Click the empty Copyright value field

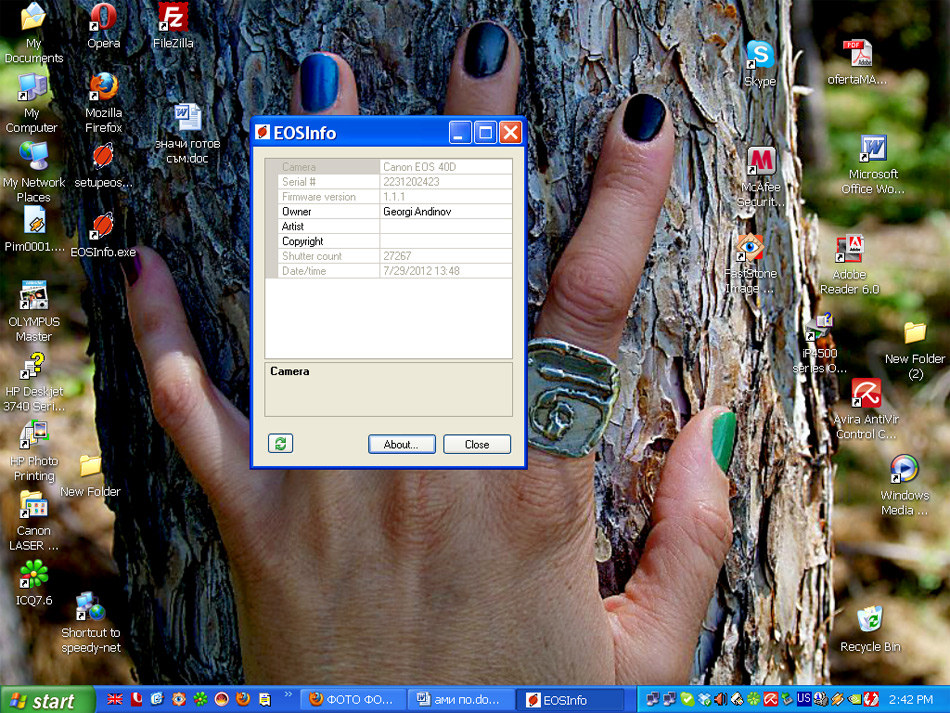click(445, 241)
